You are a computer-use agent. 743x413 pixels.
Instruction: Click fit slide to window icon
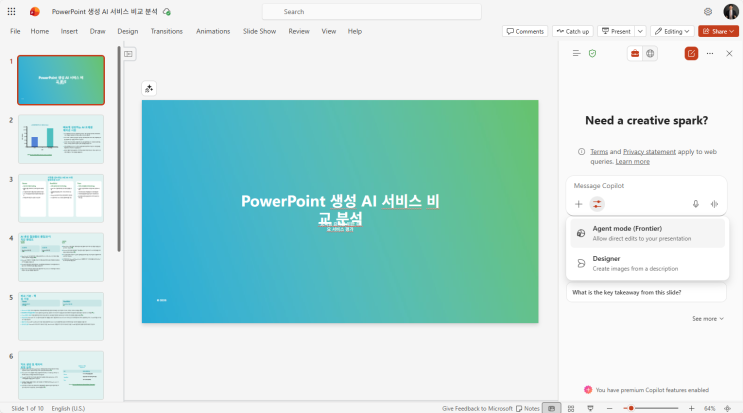pos(728,408)
